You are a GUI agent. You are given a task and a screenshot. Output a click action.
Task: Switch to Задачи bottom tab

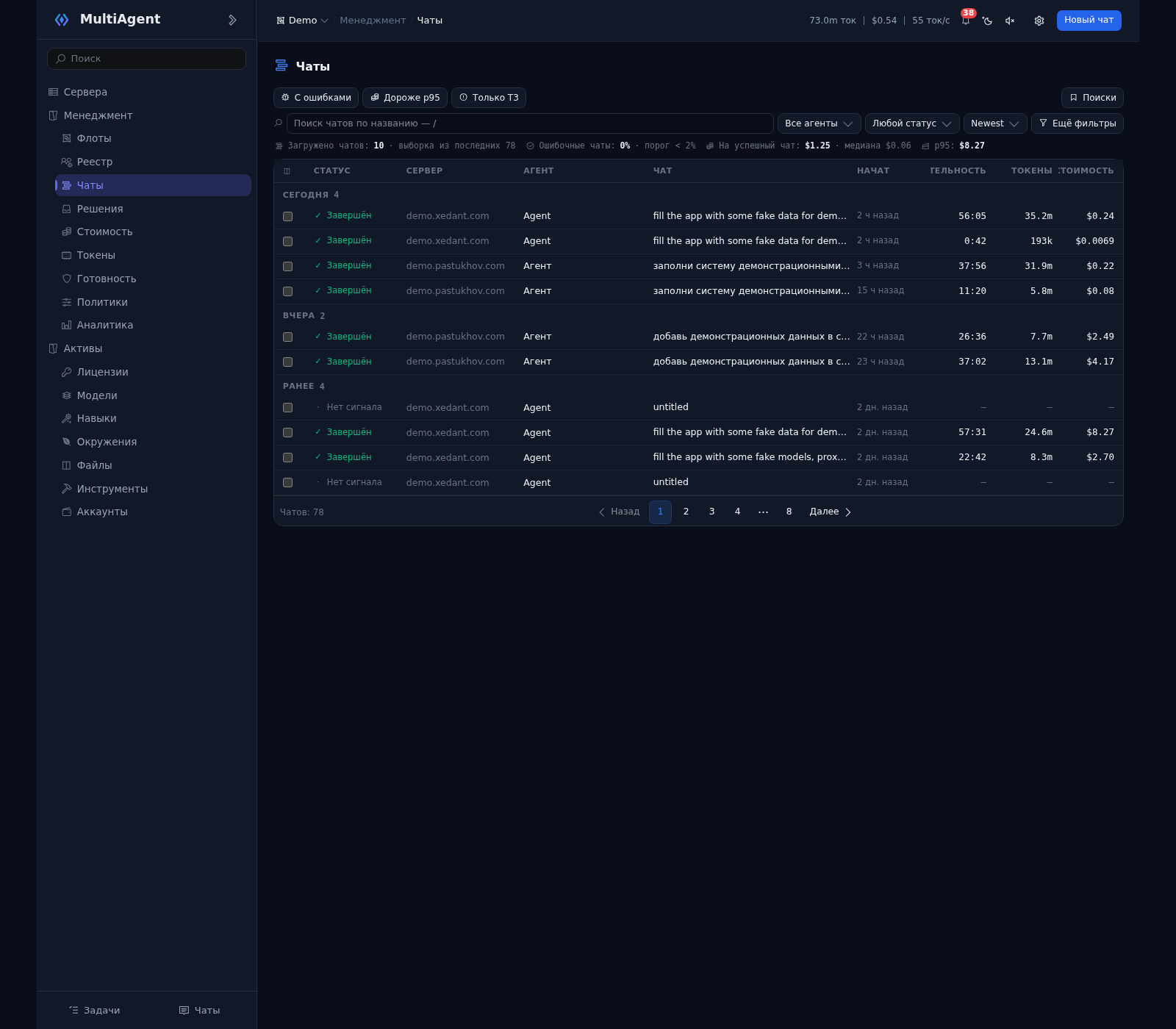pos(94,1011)
